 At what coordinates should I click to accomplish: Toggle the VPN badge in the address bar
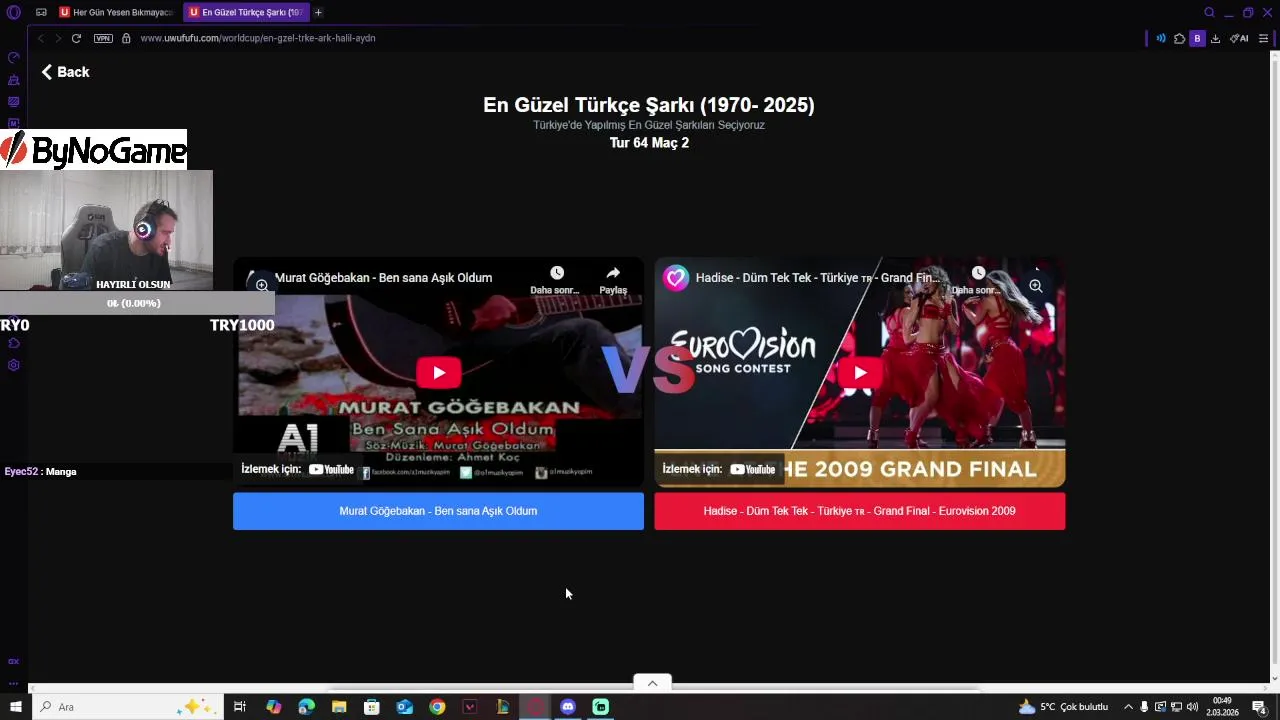coord(103,38)
